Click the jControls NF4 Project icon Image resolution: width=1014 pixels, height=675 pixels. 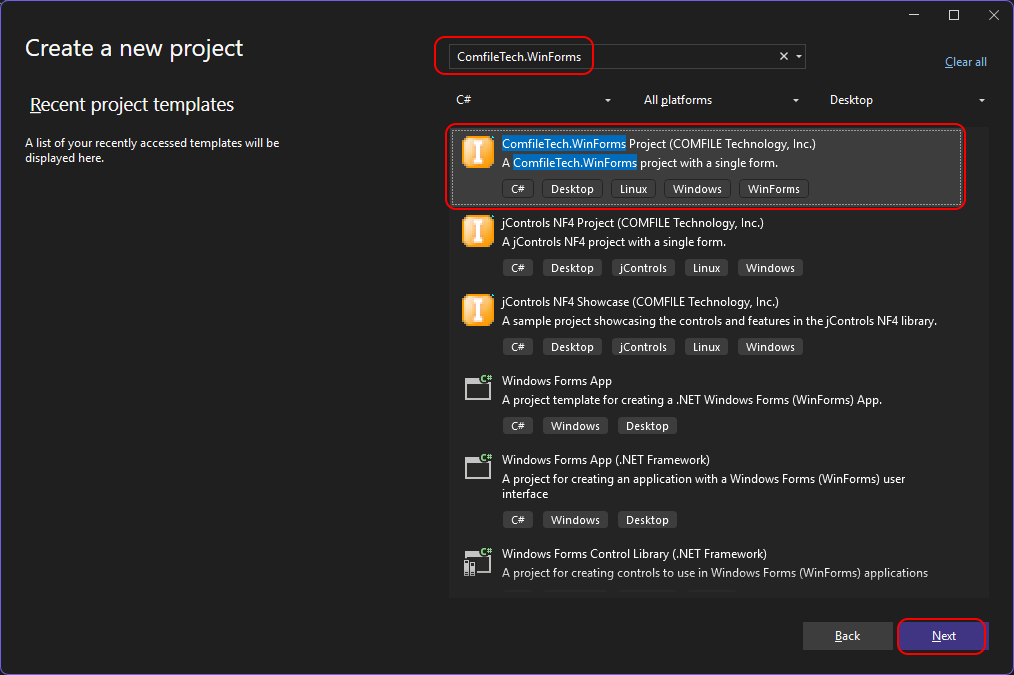tap(478, 231)
